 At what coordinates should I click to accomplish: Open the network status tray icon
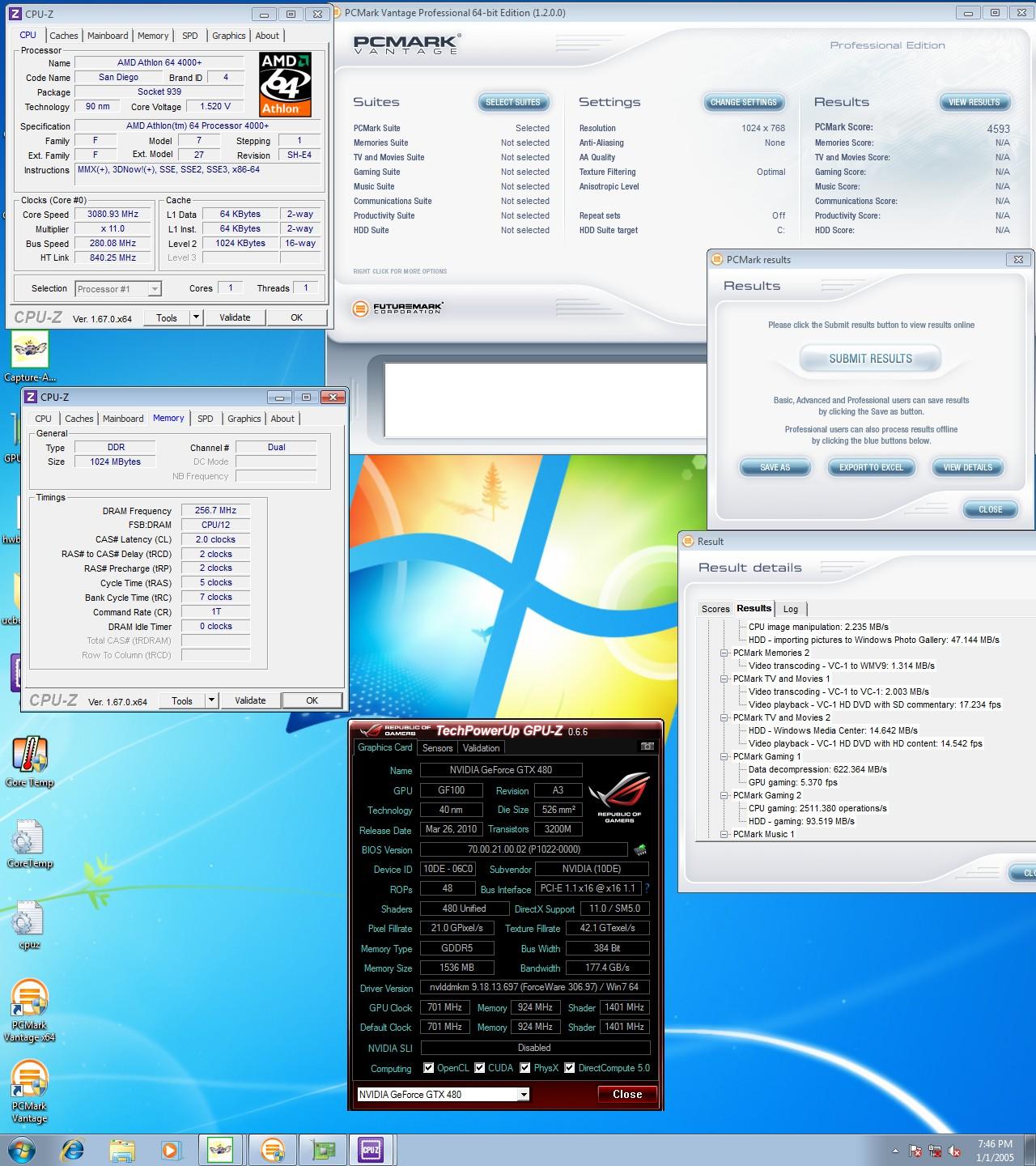coord(935,1151)
